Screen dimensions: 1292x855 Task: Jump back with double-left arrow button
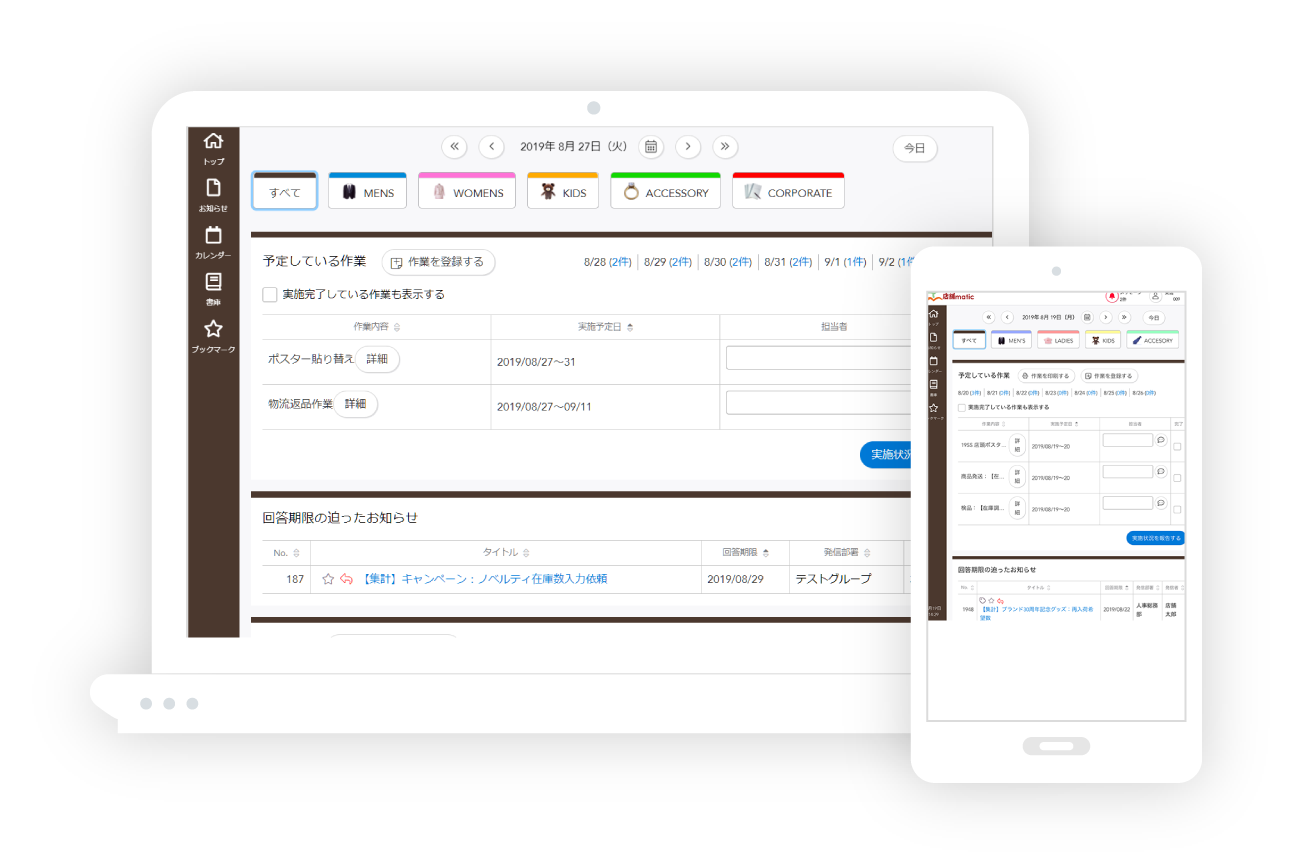[x=454, y=147]
